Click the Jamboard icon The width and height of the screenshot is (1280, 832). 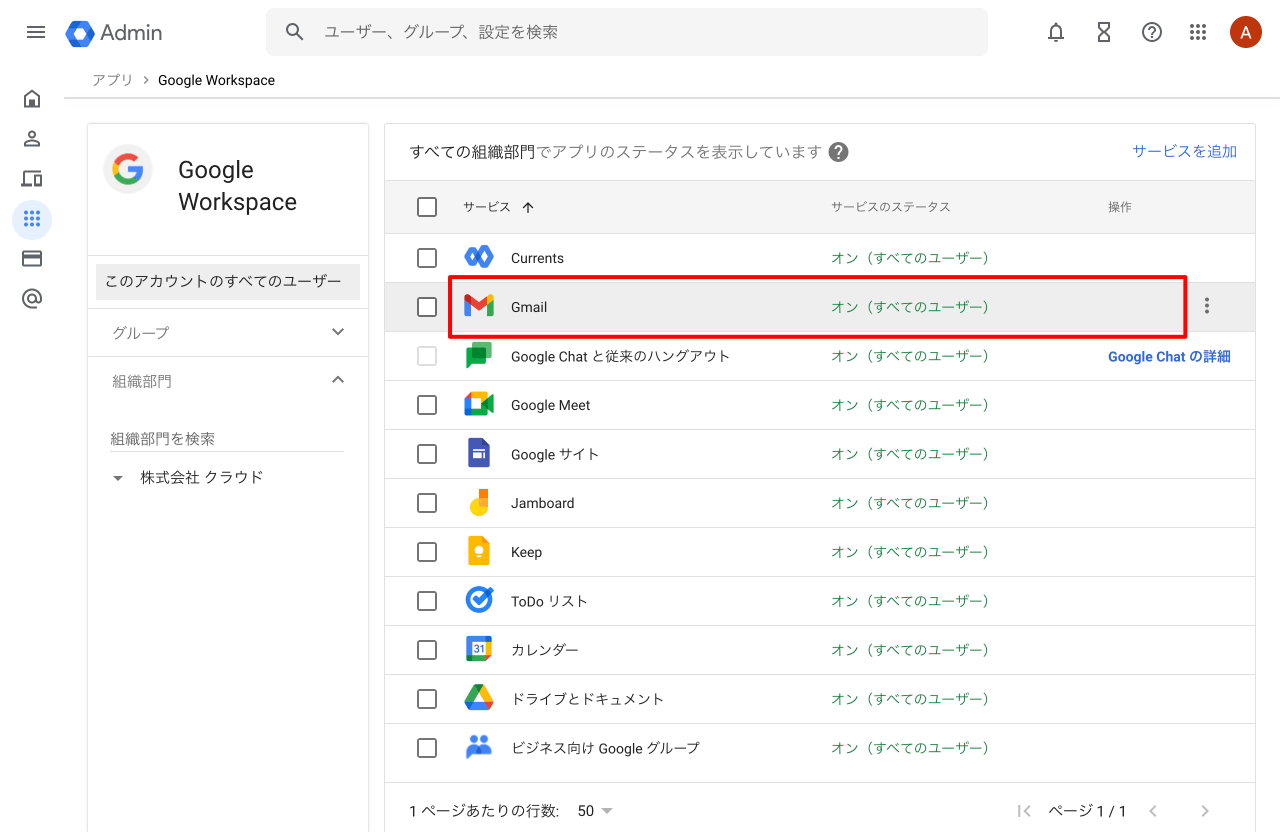[x=479, y=503]
